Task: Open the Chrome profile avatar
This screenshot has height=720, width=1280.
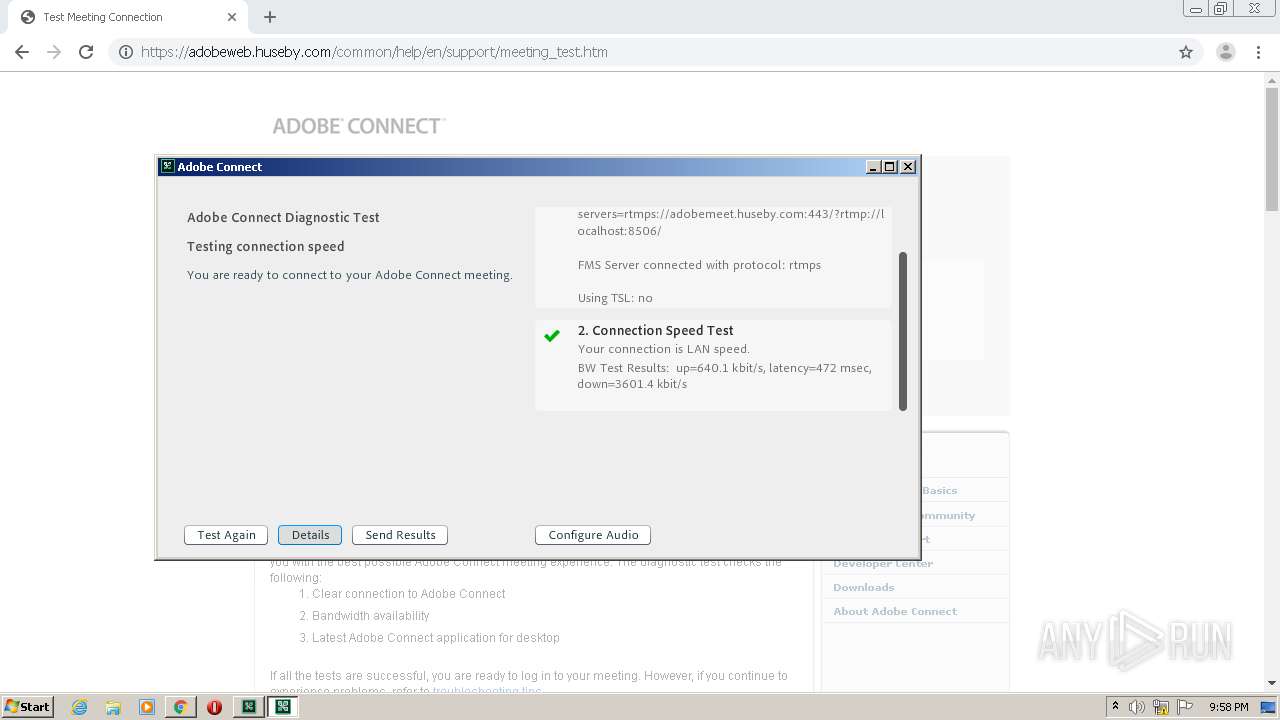Action: (x=1225, y=52)
